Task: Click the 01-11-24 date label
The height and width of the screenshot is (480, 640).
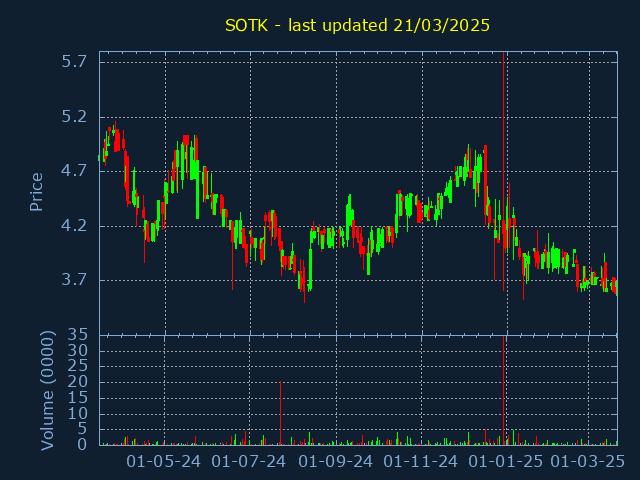Action: 421,462
